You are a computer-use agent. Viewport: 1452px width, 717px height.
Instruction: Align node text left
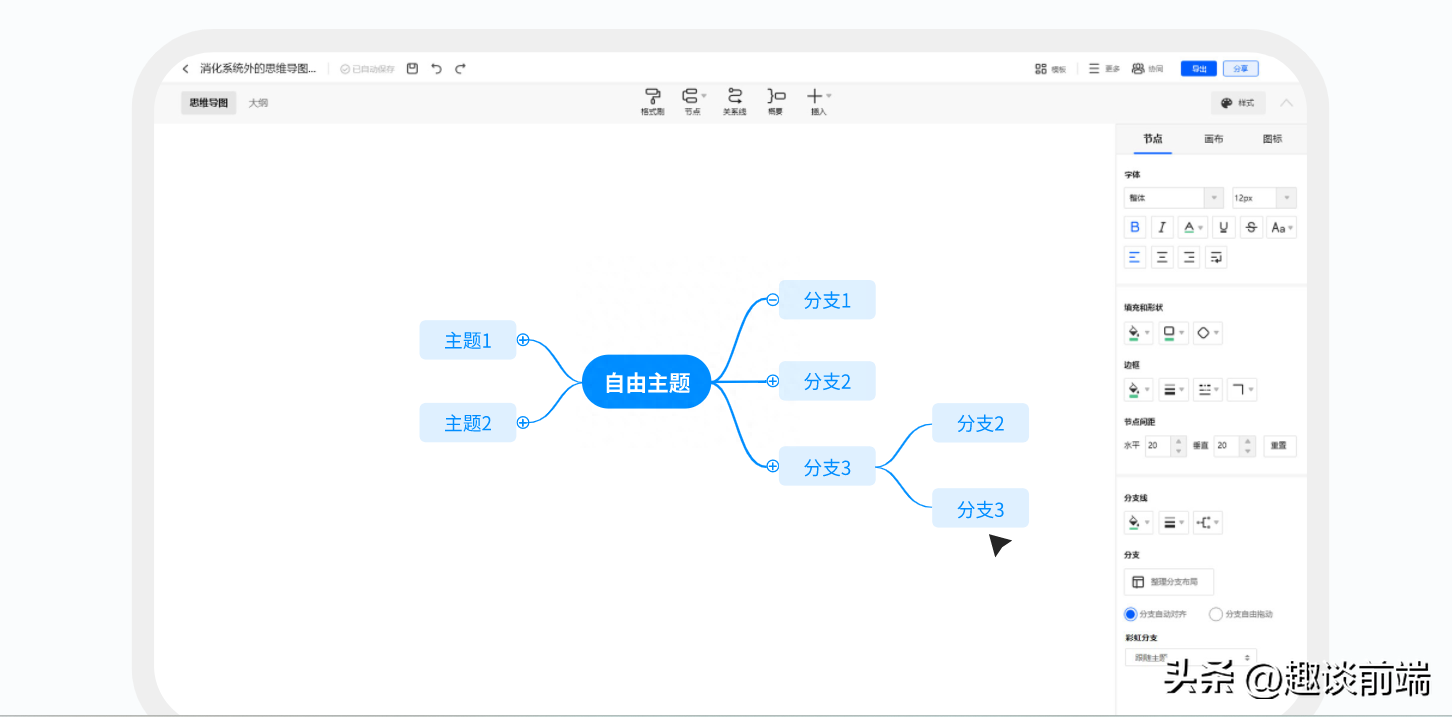[1135, 257]
